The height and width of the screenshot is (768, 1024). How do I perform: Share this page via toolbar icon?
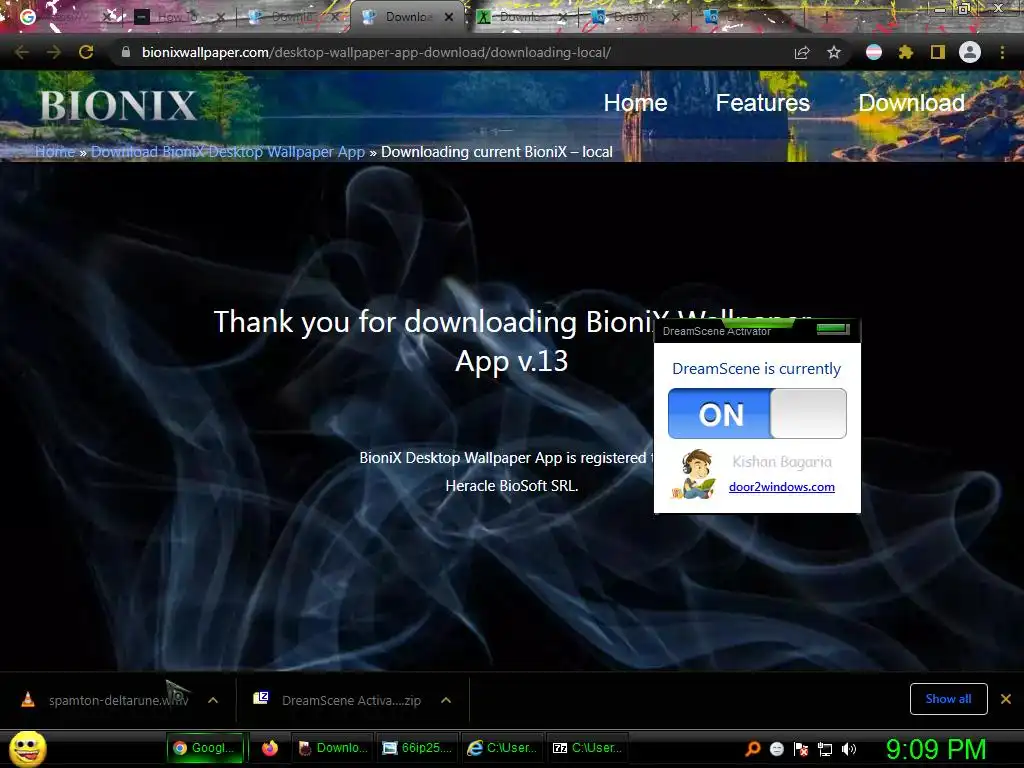tap(802, 52)
